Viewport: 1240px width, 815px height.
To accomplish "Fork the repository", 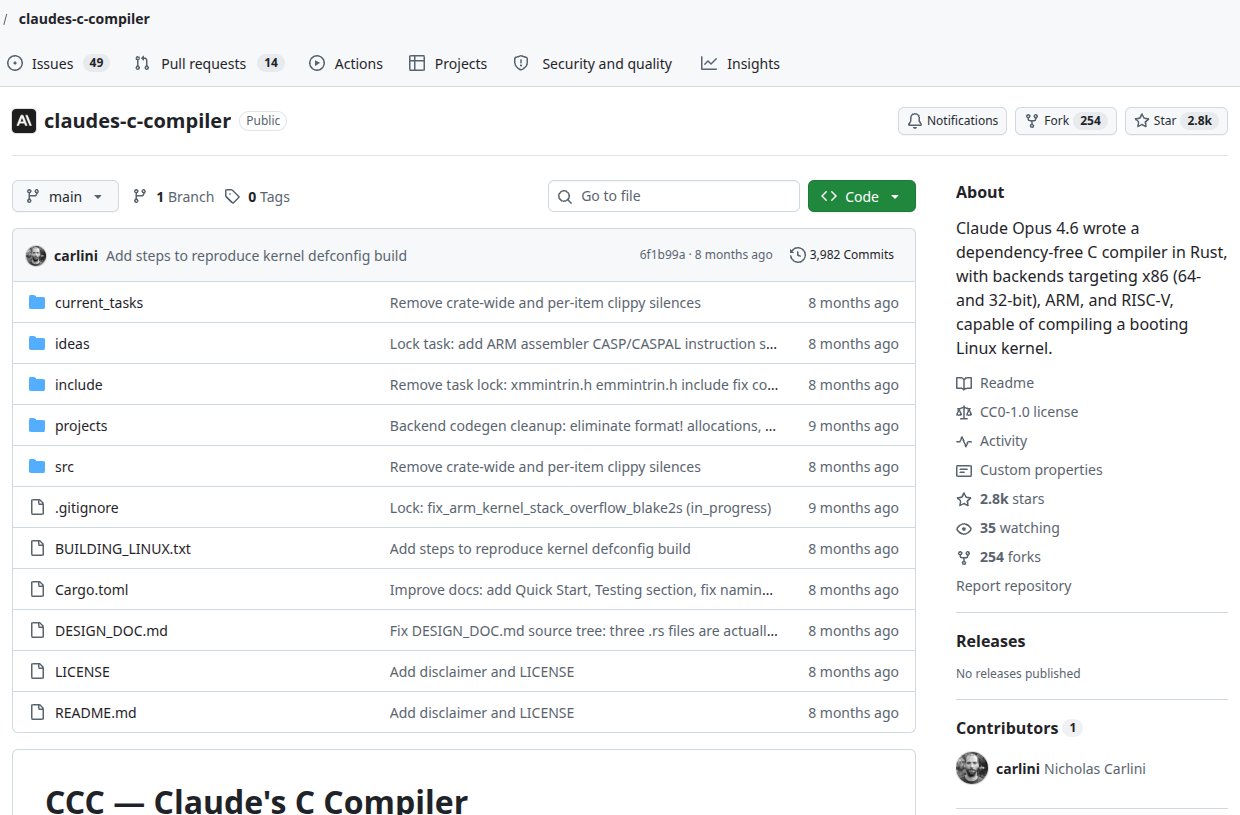I will pos(1065,121).
